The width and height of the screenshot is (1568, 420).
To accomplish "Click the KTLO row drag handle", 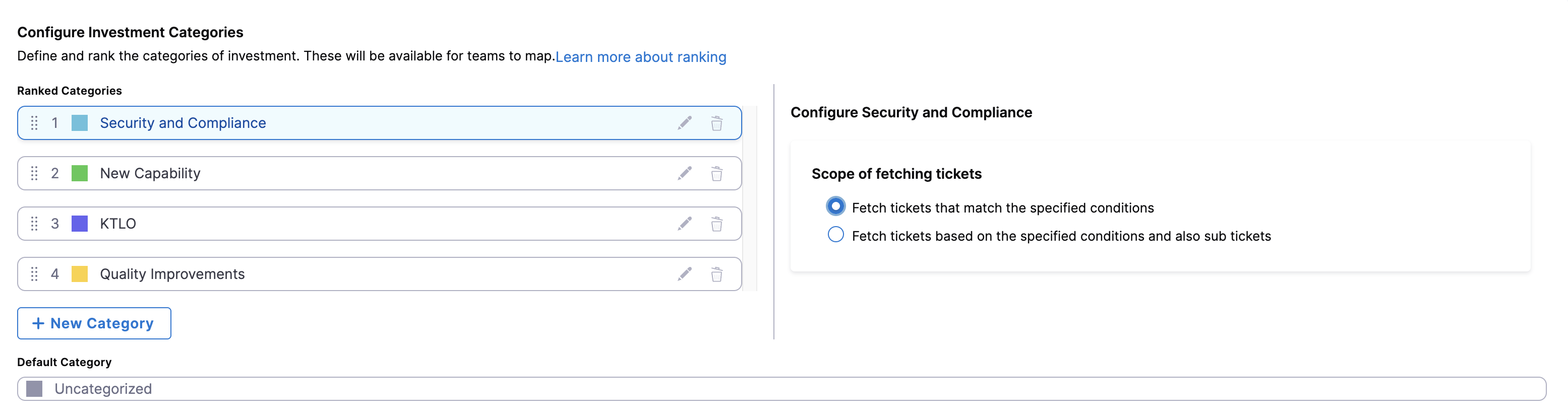I will [35, 224].
